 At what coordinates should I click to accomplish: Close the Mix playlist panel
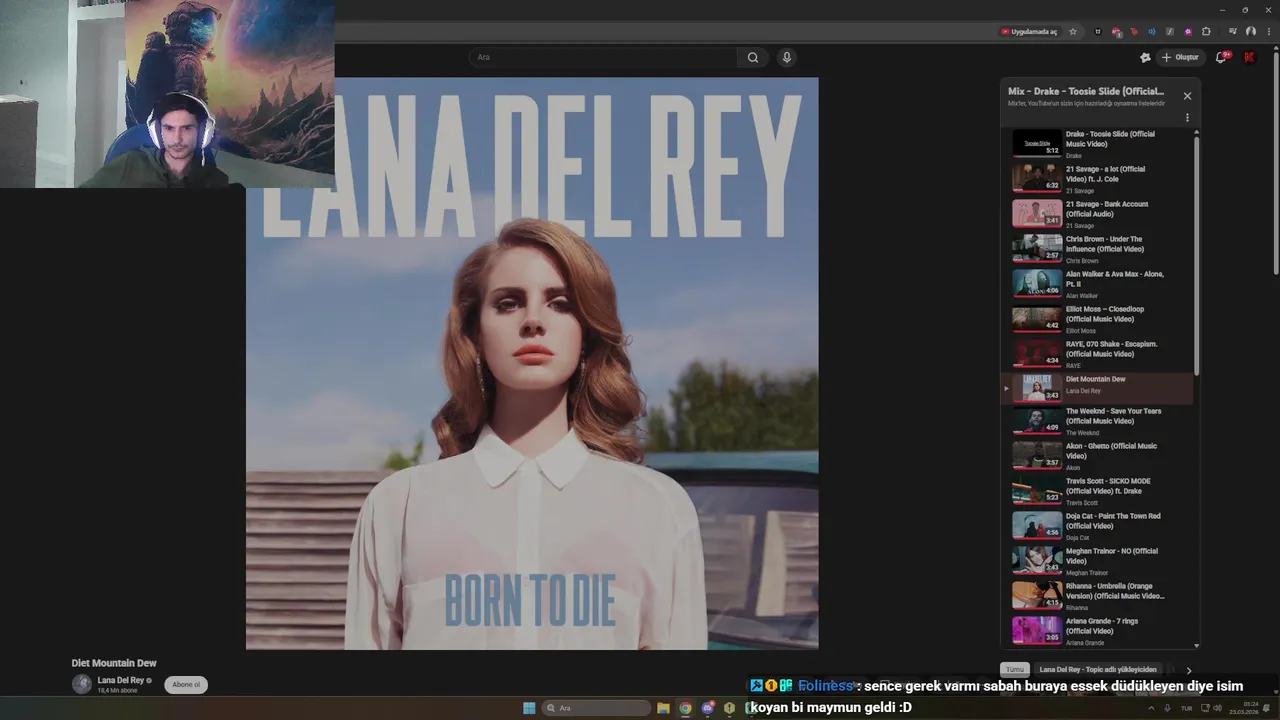pos(1187,96)
